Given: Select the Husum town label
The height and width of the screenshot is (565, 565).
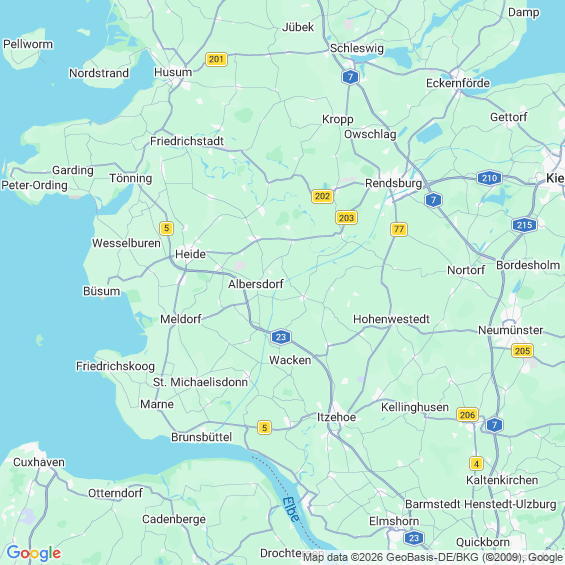Looking at the screenshot, I should [173, 72].
